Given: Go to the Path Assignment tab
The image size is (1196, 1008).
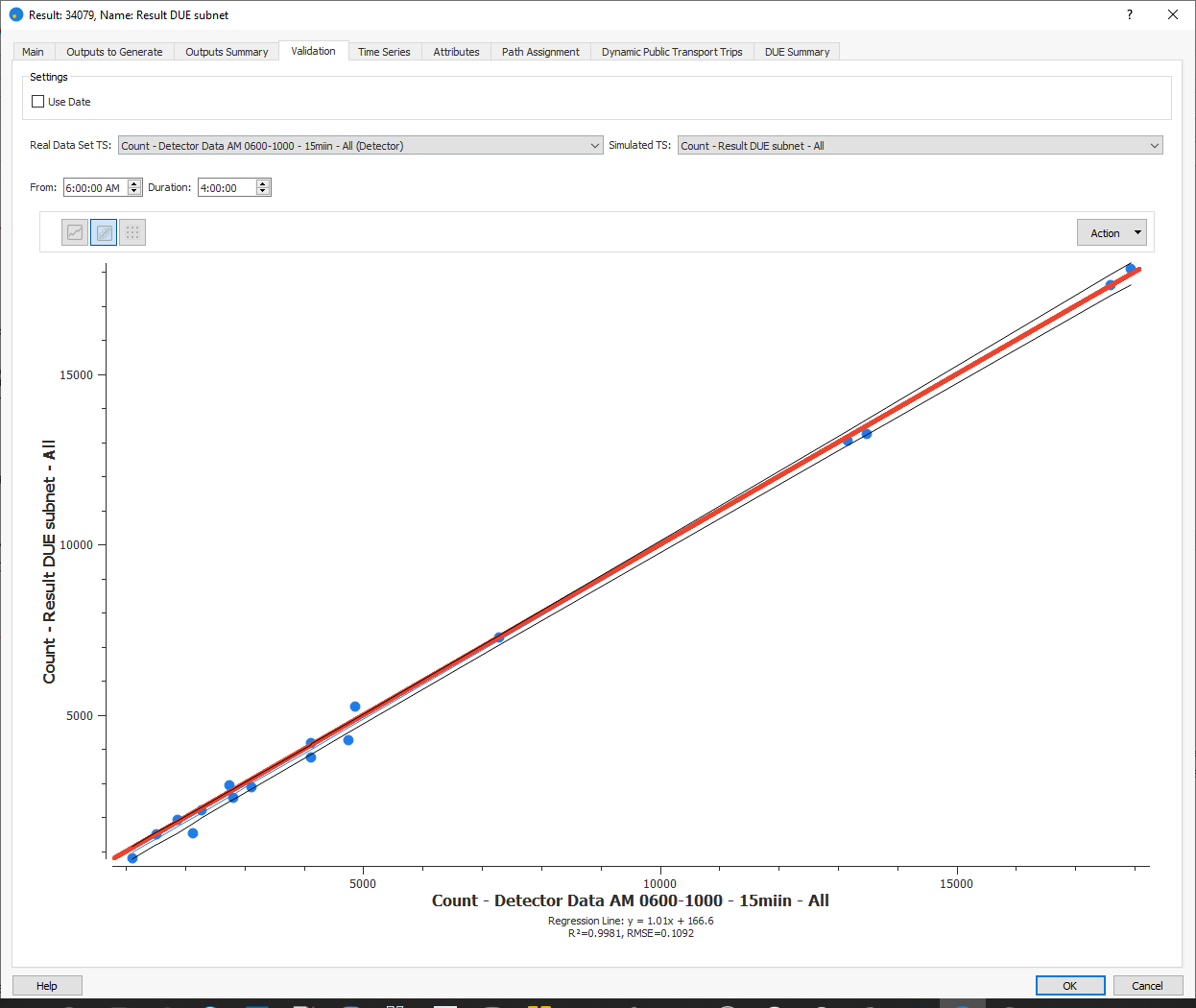Looking at the screenshot, I should pos(540,52).
